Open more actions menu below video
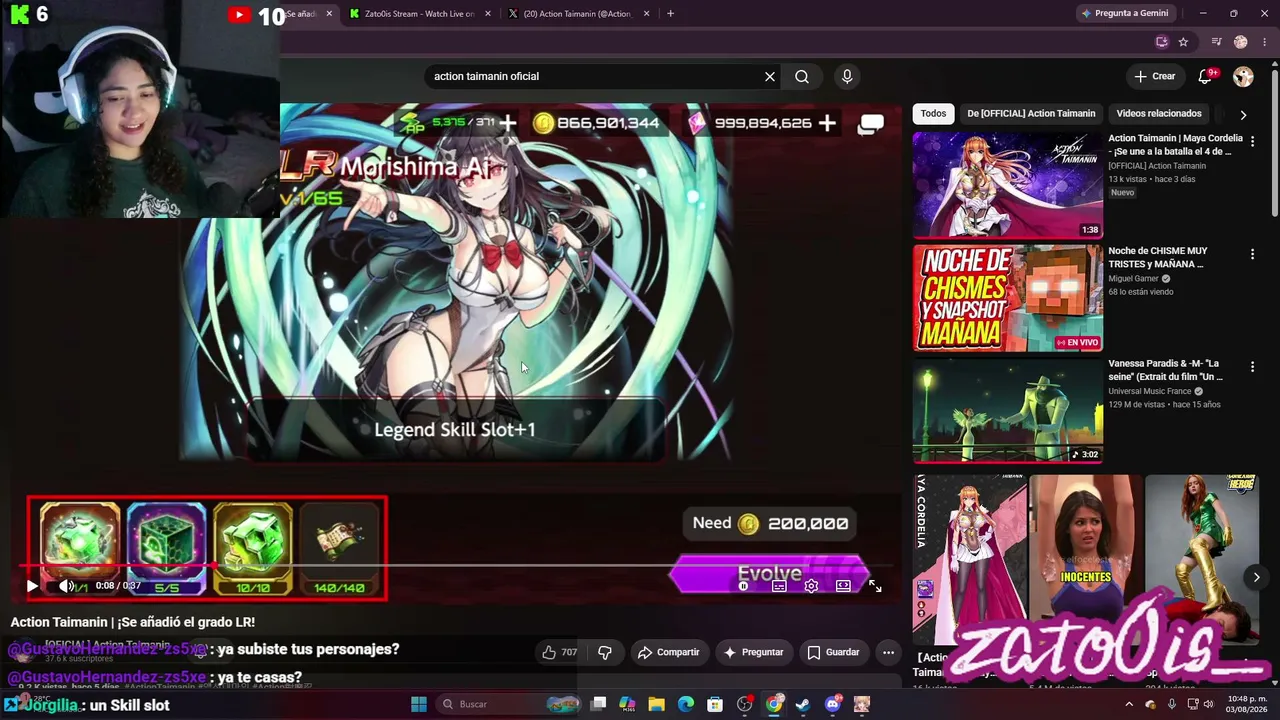Screen dimensions: 1280x720 [888, 652]
